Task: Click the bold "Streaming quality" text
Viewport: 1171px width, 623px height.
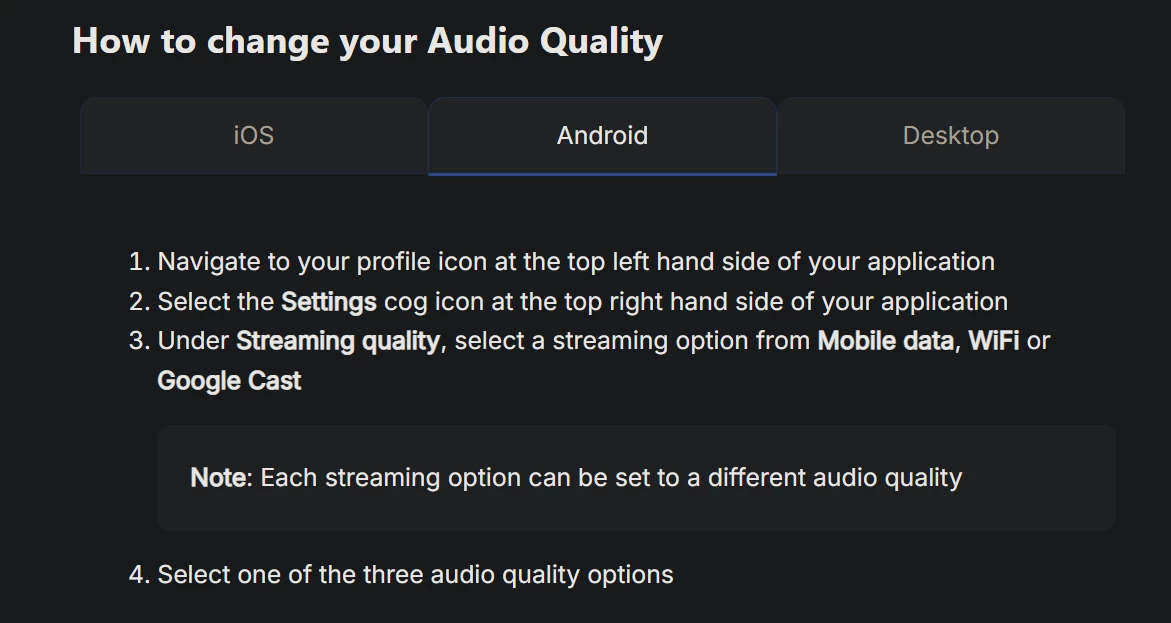Action: tap(337, 341)
